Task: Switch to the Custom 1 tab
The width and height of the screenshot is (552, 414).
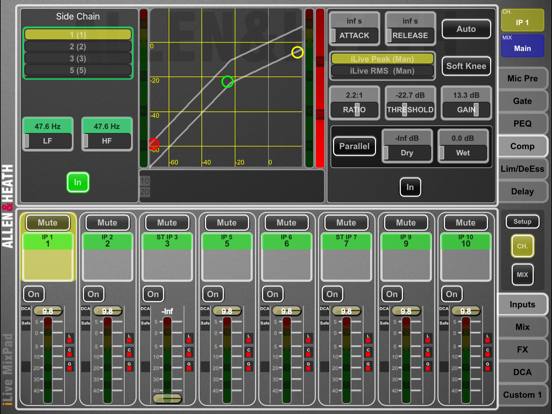Action: click(x=522, y=395)
